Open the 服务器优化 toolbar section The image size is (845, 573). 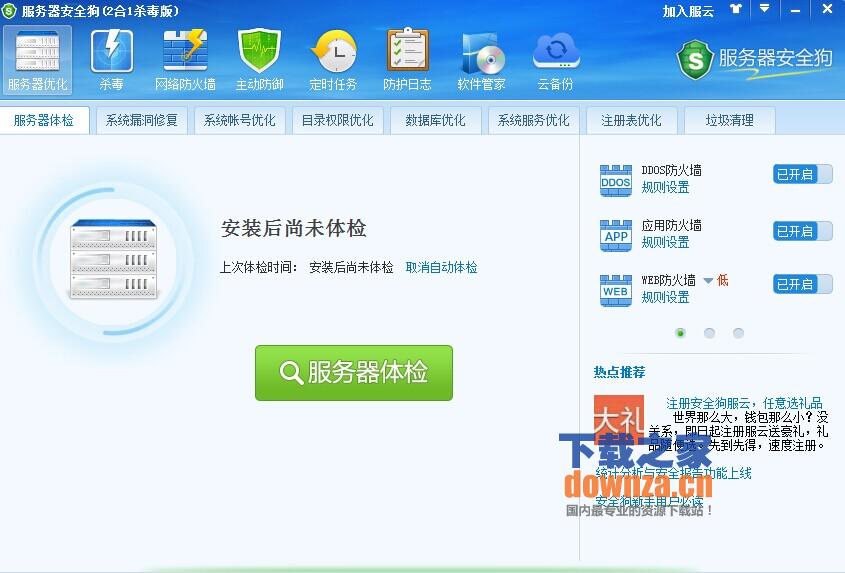pos(37,61)
